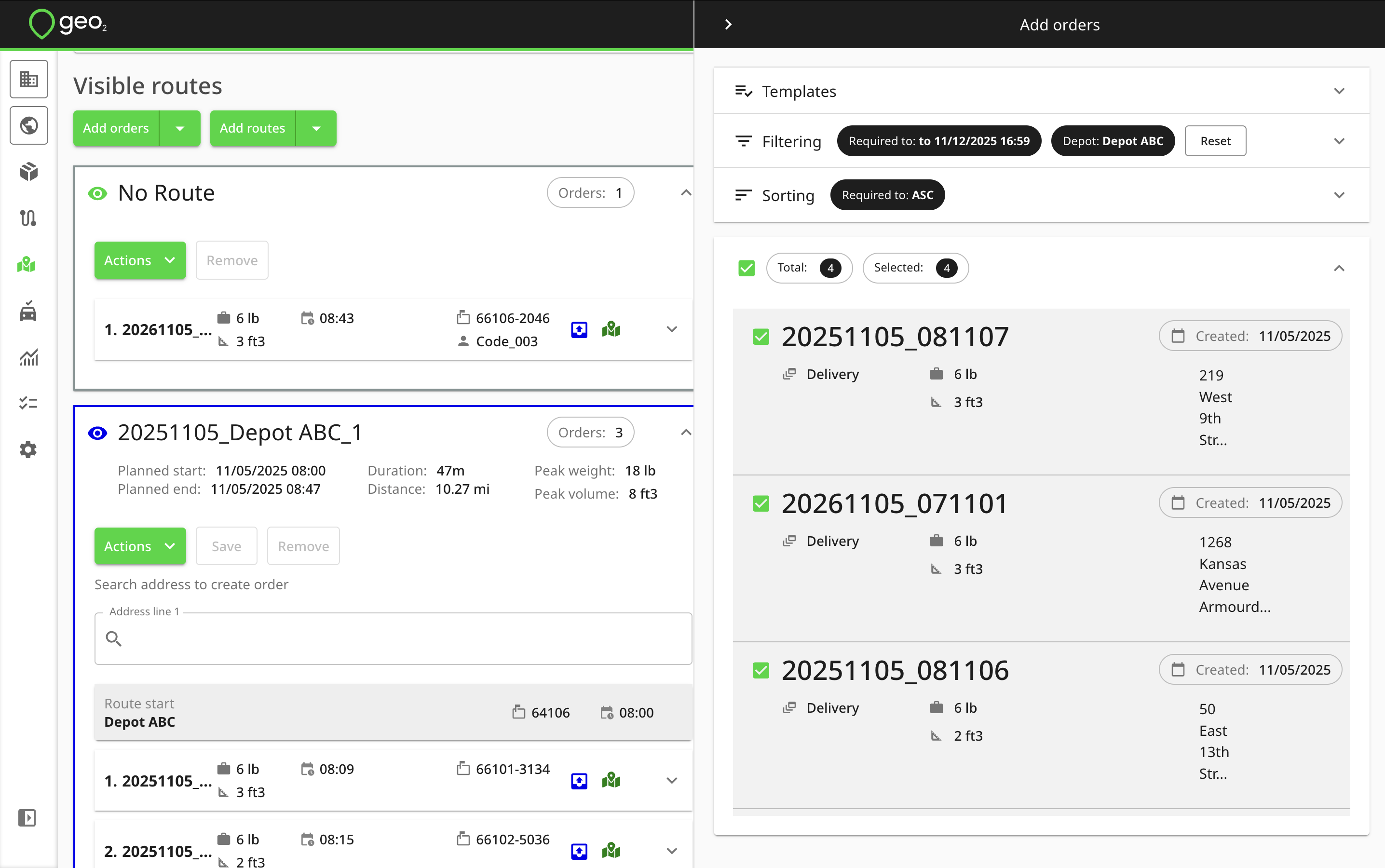Open the settings gear sidebar icon
This screenshot has width=1385, height=868.
[29, 449]
